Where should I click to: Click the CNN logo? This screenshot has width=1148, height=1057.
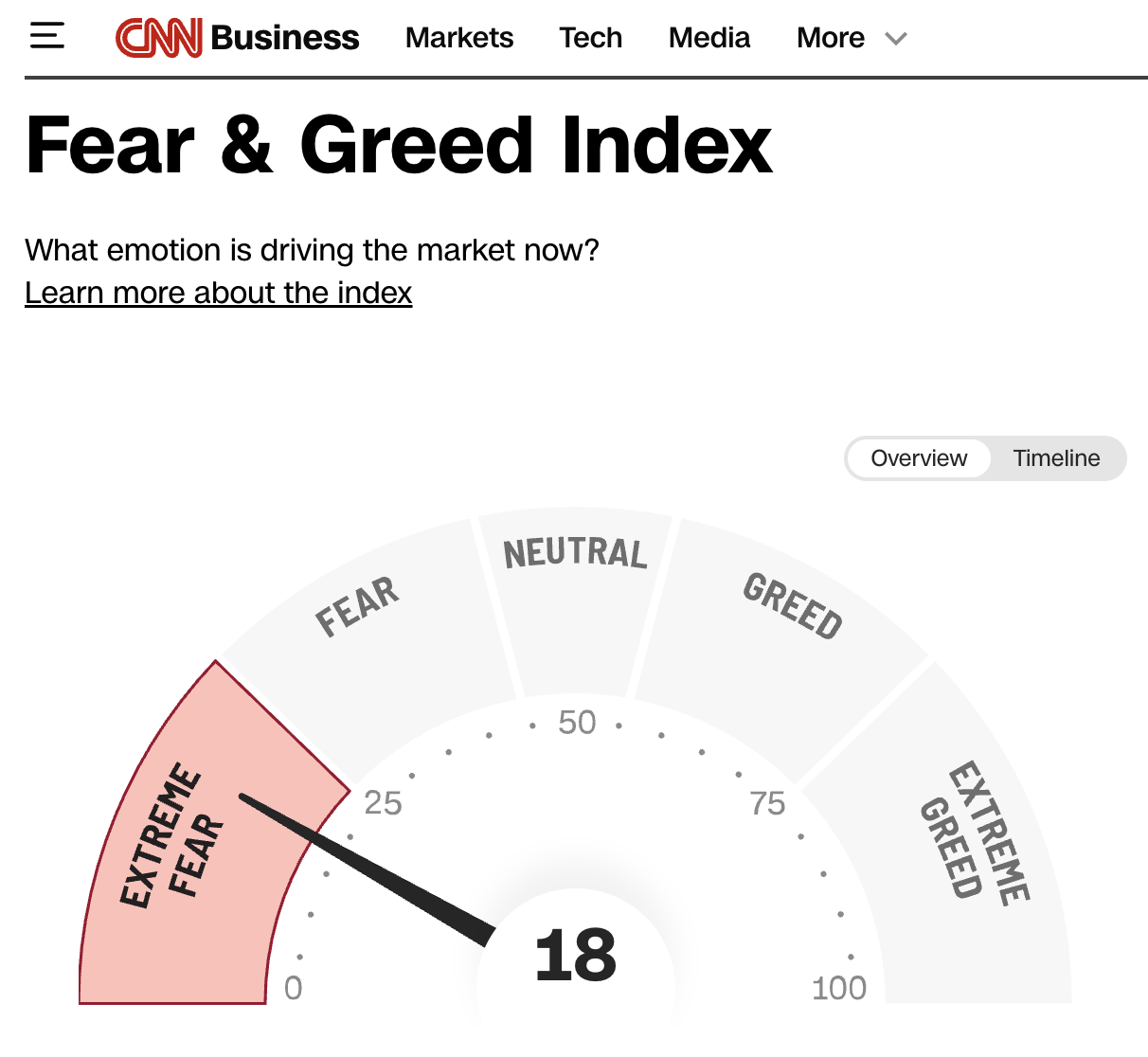[x=158, y=36]
